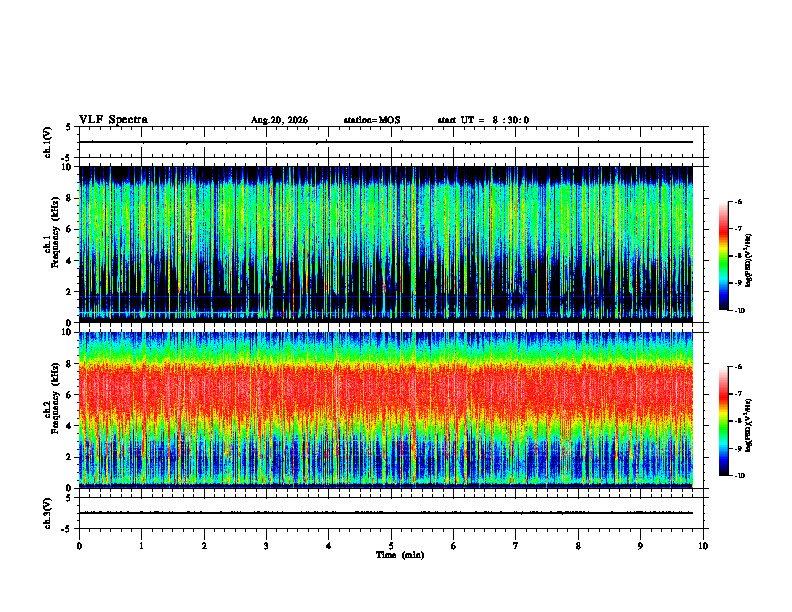Image resolution: width=792 pixels, height=612 pixels.
Task: Click the ch.1 spectrogram color bar
Action: [x=723, y=256]
